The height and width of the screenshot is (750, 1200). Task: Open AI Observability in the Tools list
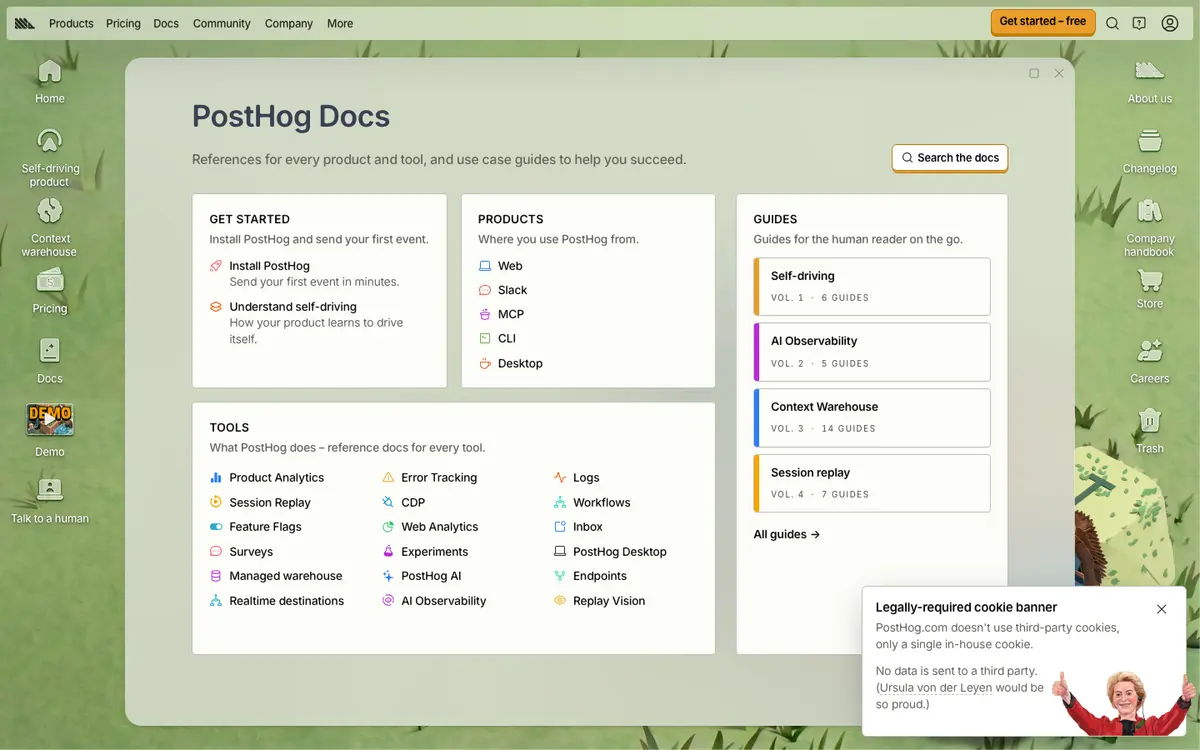pyautogui.click(x=443, y=601)
